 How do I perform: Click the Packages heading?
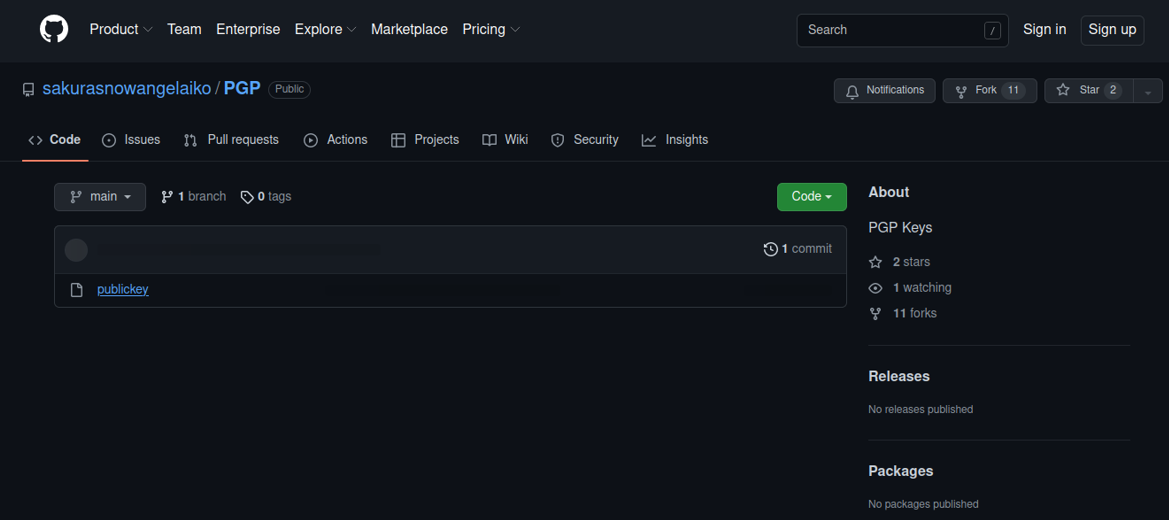901,471
